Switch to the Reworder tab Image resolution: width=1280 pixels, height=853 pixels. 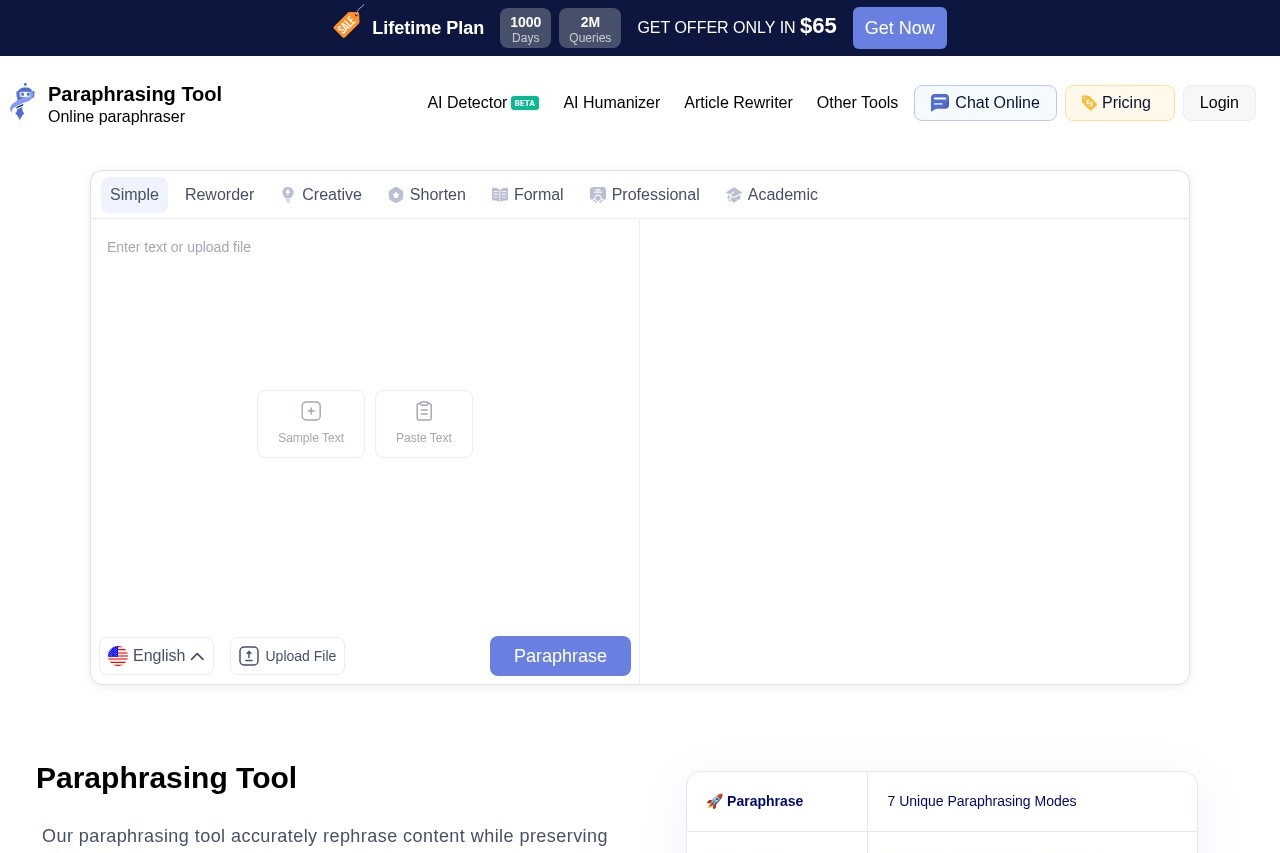pos(220,195)
